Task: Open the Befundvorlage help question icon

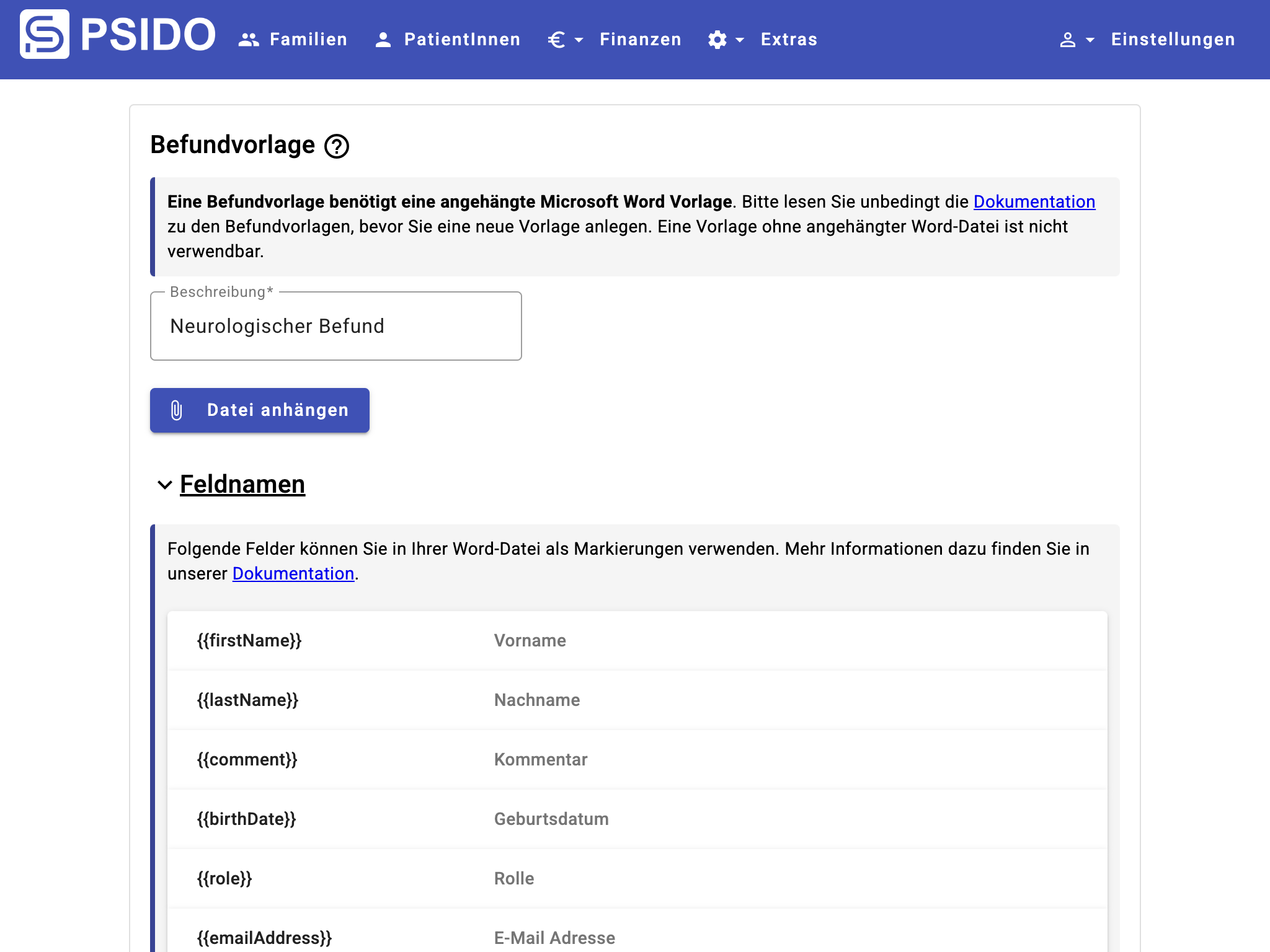Action: click(x=337, y=146)
